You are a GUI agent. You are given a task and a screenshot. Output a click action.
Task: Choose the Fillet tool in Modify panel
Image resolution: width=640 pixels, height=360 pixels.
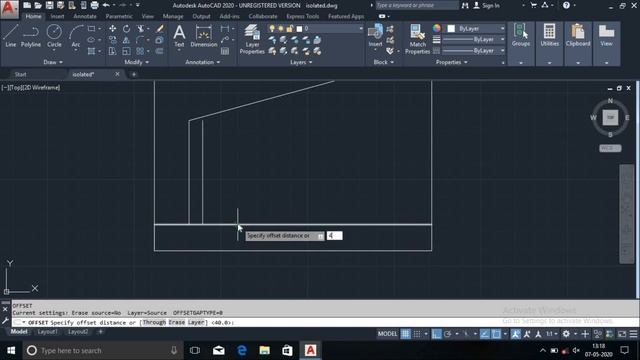coord(140,40)
